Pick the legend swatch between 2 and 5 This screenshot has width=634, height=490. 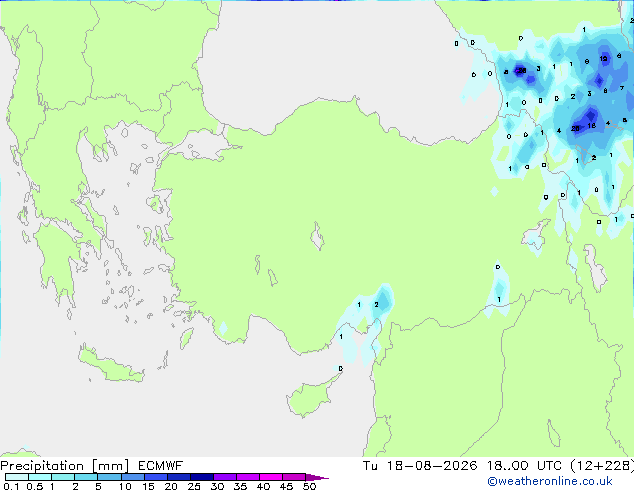coord(86,477)
